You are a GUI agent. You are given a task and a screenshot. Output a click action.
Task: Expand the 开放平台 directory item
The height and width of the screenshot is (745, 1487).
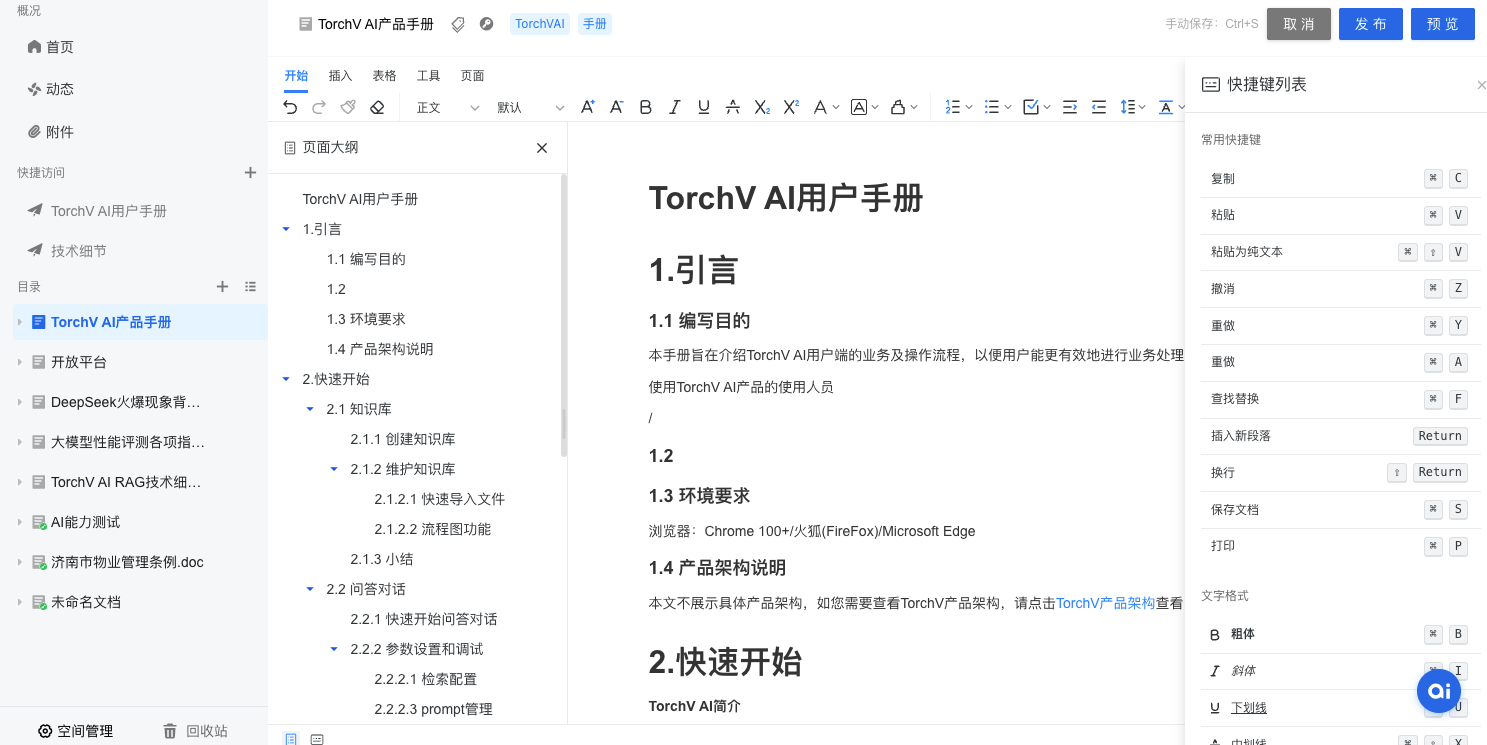click(x=19, y=362)
